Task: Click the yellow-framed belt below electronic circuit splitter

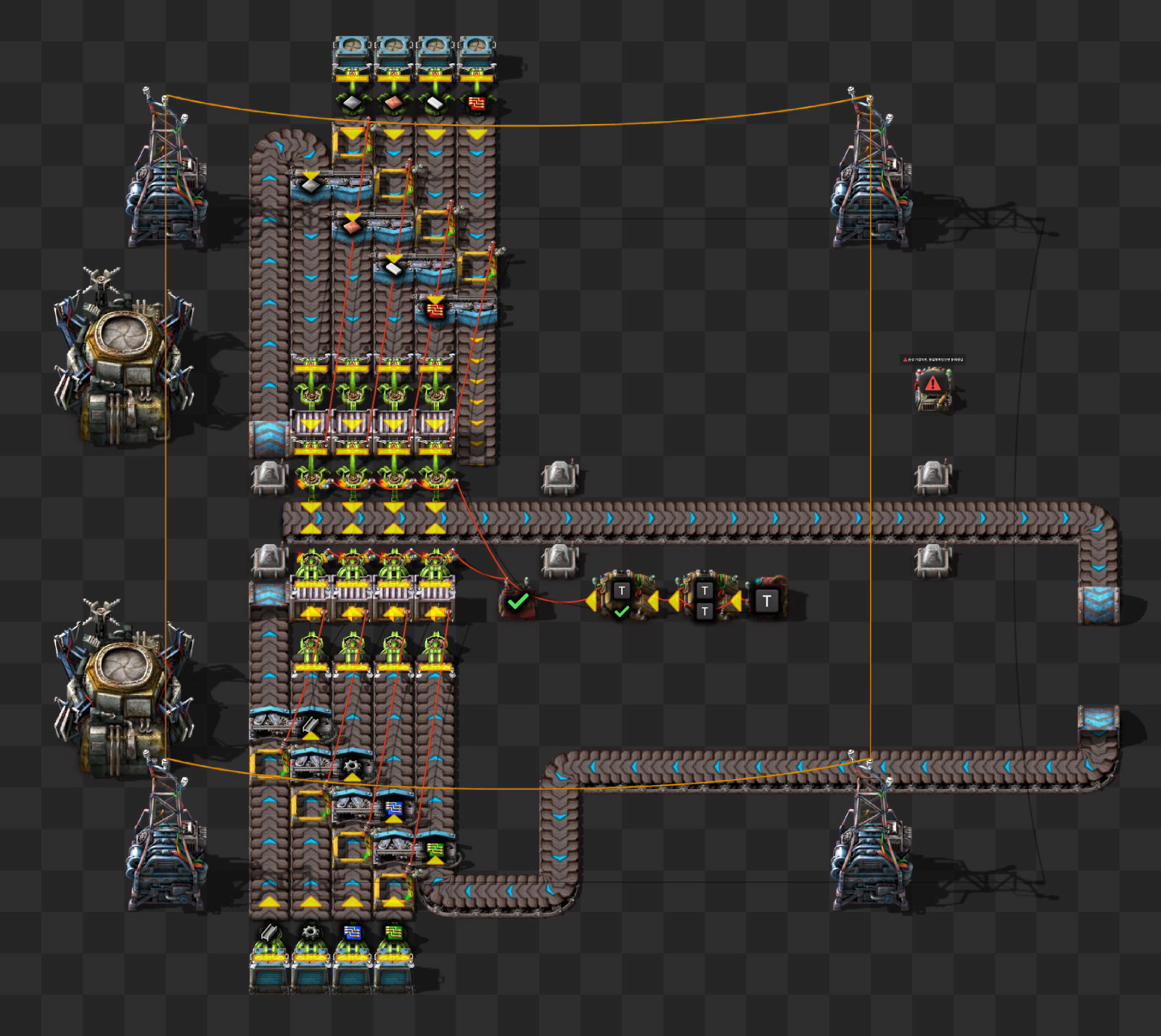Action: (x=393, y=889)
